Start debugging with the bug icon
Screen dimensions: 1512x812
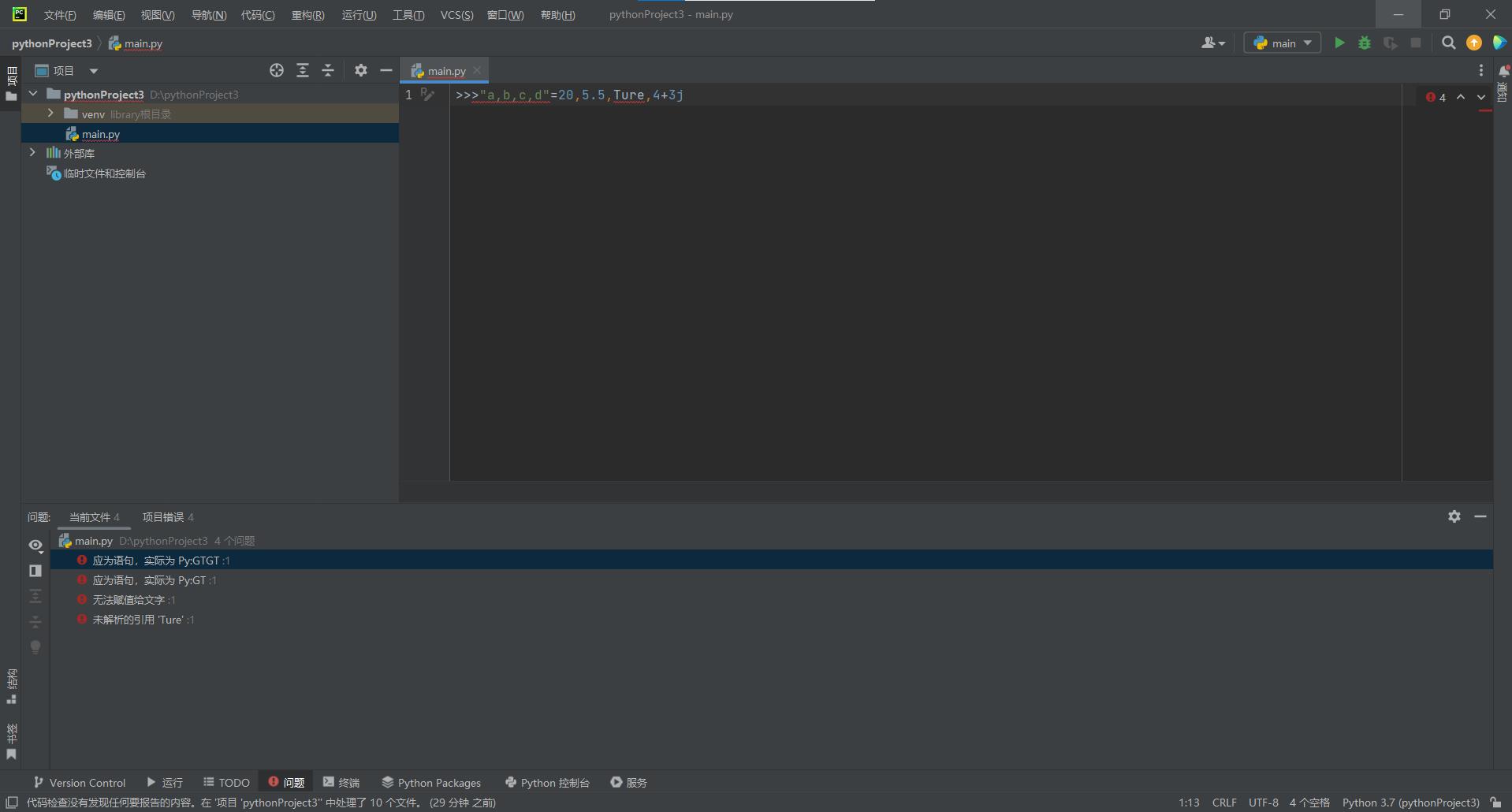click(1365, 43)
